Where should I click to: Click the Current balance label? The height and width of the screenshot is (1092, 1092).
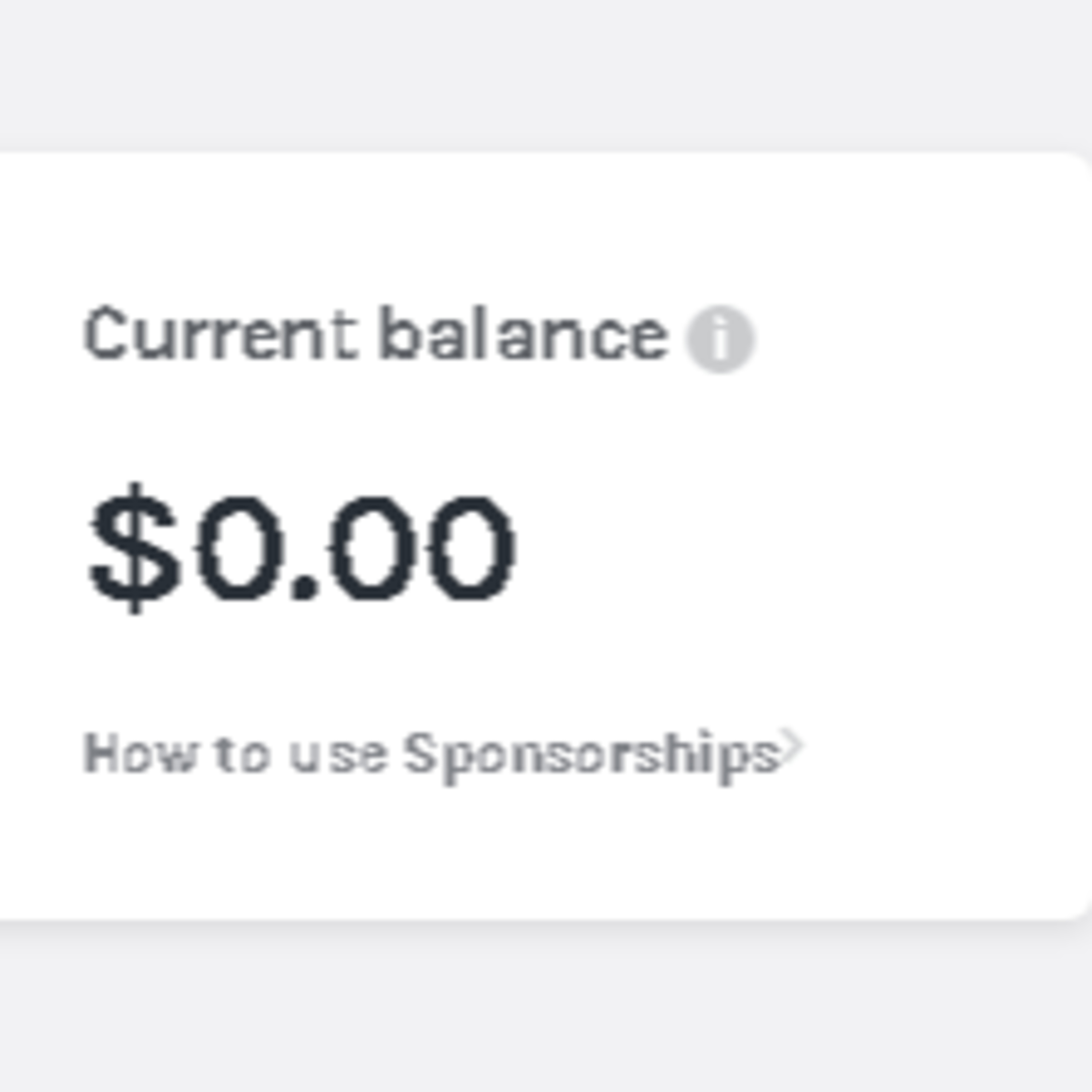[x=375, y=334]
